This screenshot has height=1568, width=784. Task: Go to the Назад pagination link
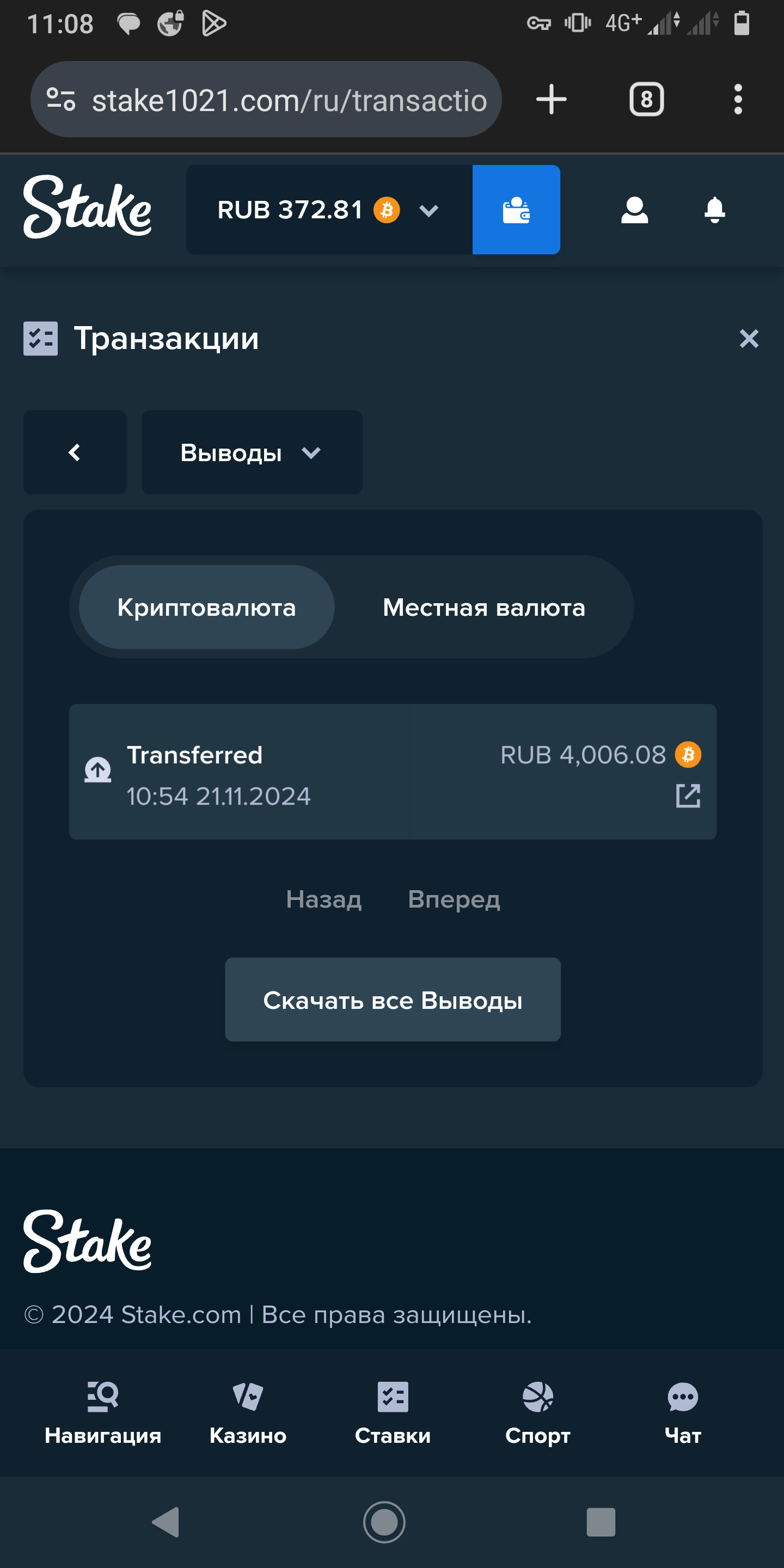(324, 899)
